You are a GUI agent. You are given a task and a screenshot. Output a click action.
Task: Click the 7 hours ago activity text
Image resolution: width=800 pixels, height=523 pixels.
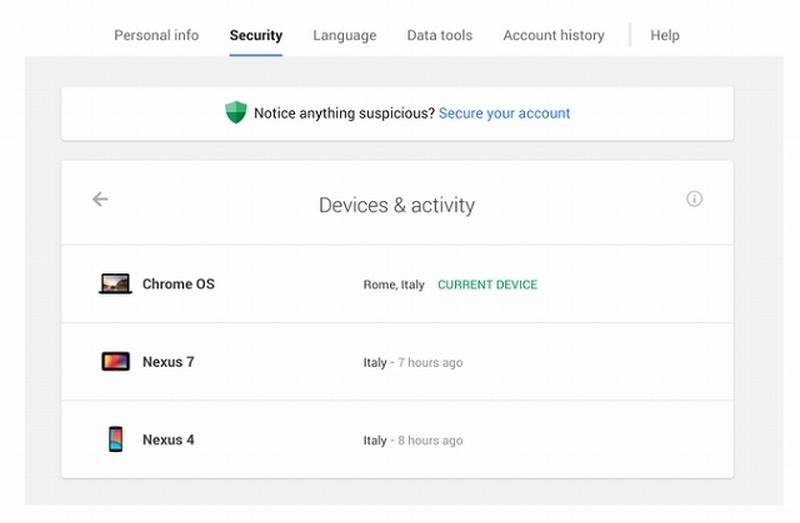point(430,363)
